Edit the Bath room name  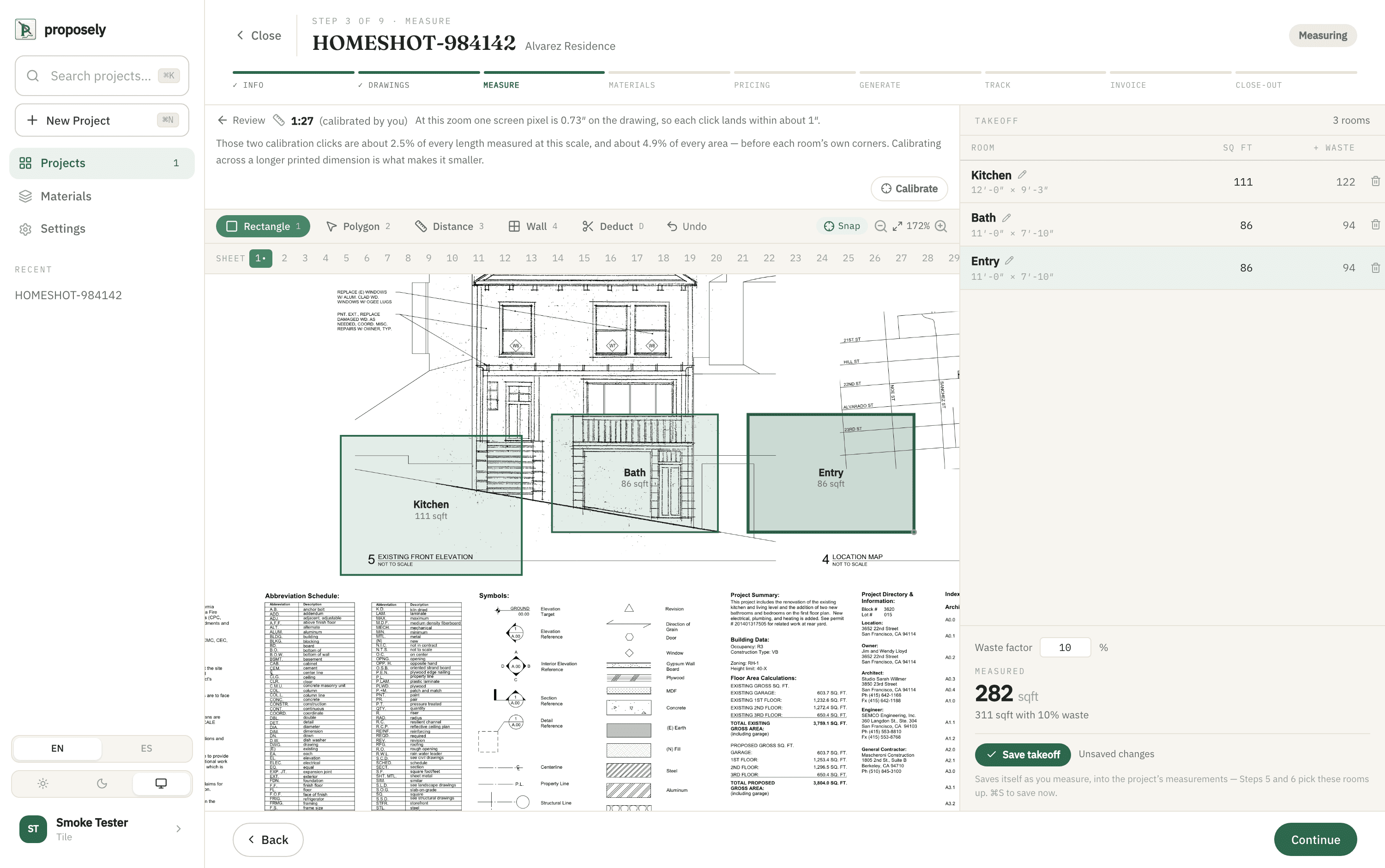pyautogui.click(x=1006, y=217)
